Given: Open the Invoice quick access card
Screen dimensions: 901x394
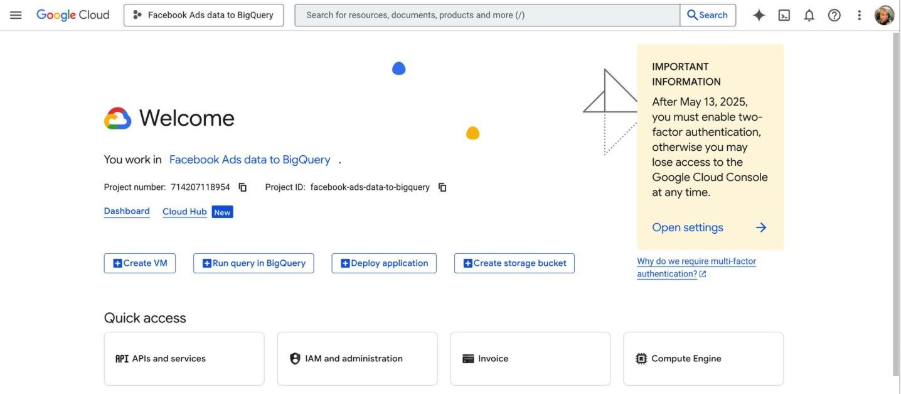Looking at the screenshot, I should click(530, 358).
